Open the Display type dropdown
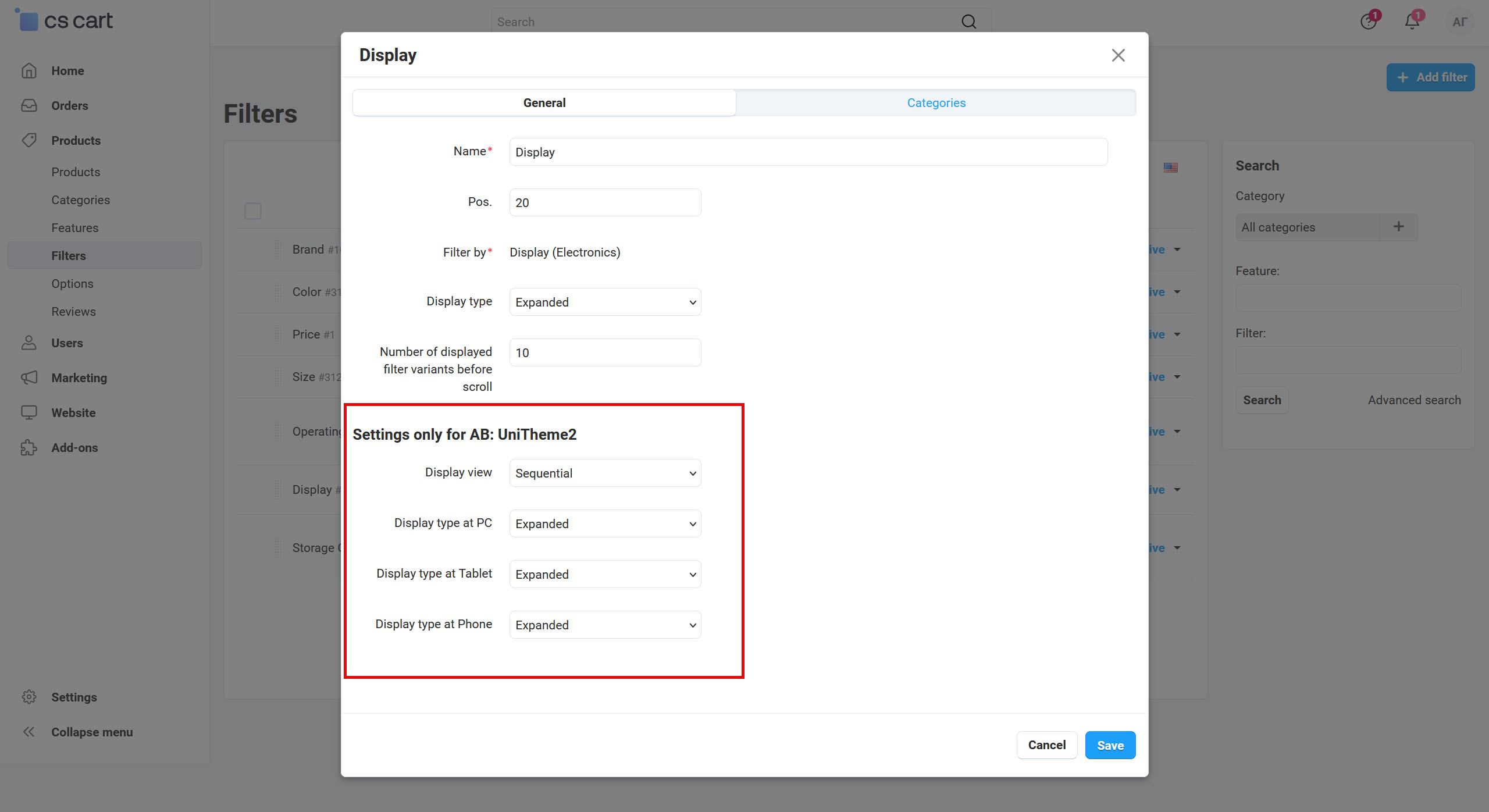The image size is (1489, 812). click(605, 302)
